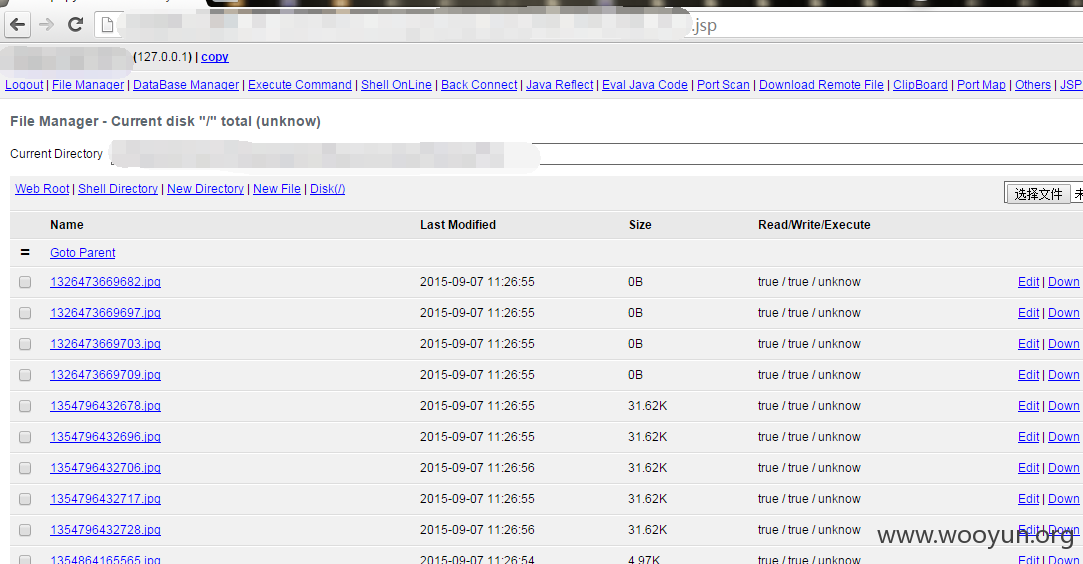Screen dimensions: 1083x564
Task: Tick checkbox for 1326473669682.jpg
Action: [25, 282]
